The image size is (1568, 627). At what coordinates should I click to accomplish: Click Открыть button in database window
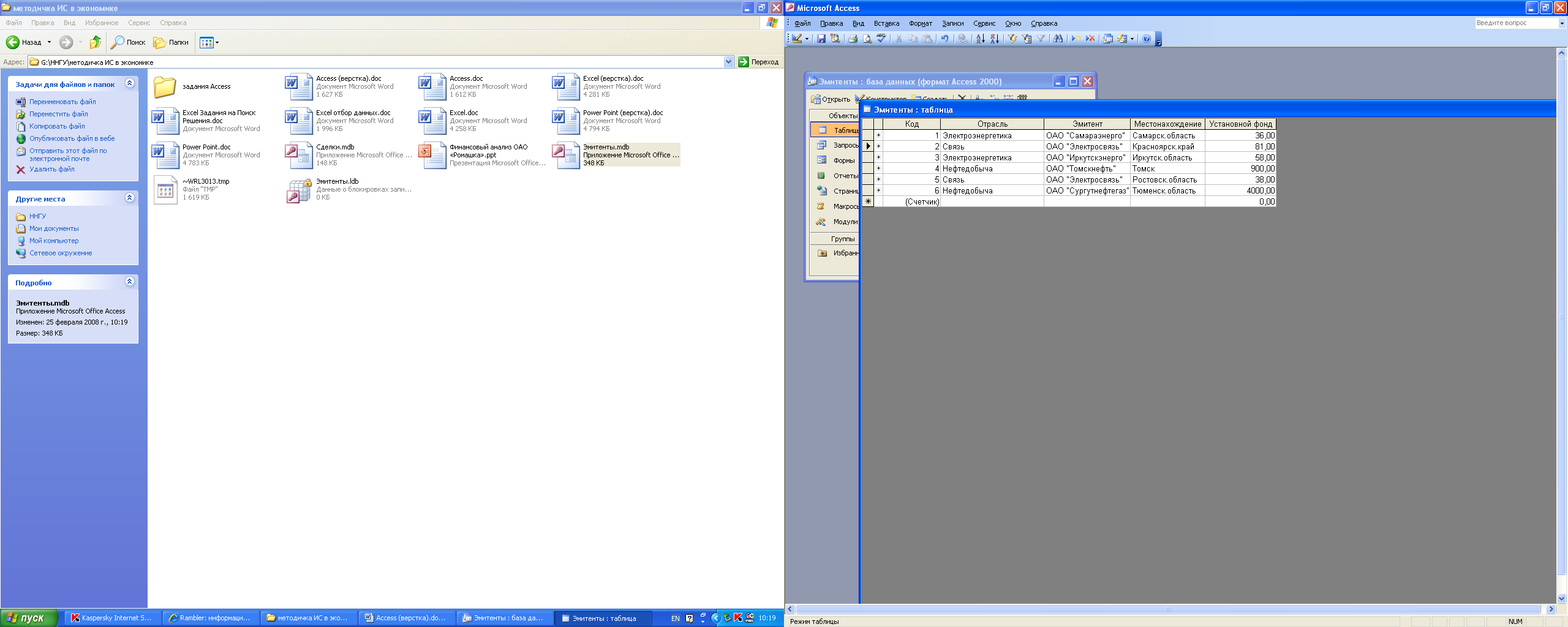click(831, 99)
